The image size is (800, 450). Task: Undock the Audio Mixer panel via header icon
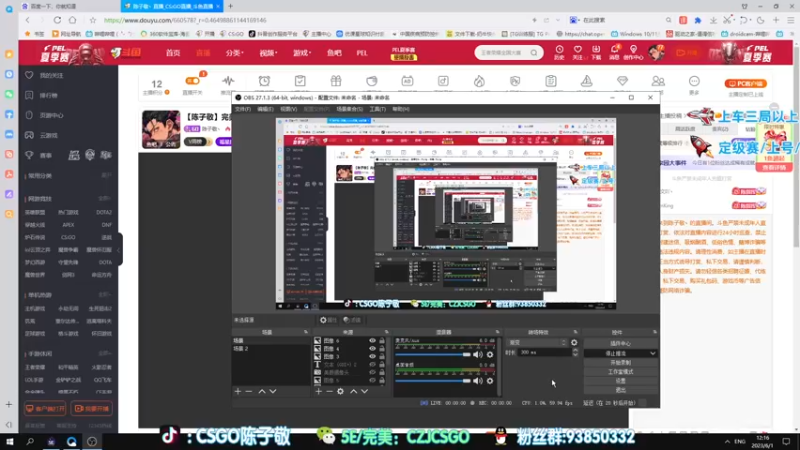coord(497,332)
